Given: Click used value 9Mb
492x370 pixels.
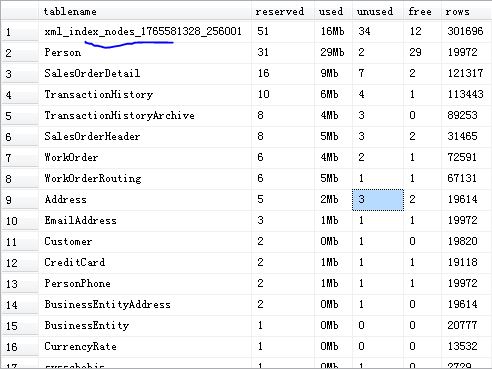Looking at the screenshot, I should click(x=333, y=74).
